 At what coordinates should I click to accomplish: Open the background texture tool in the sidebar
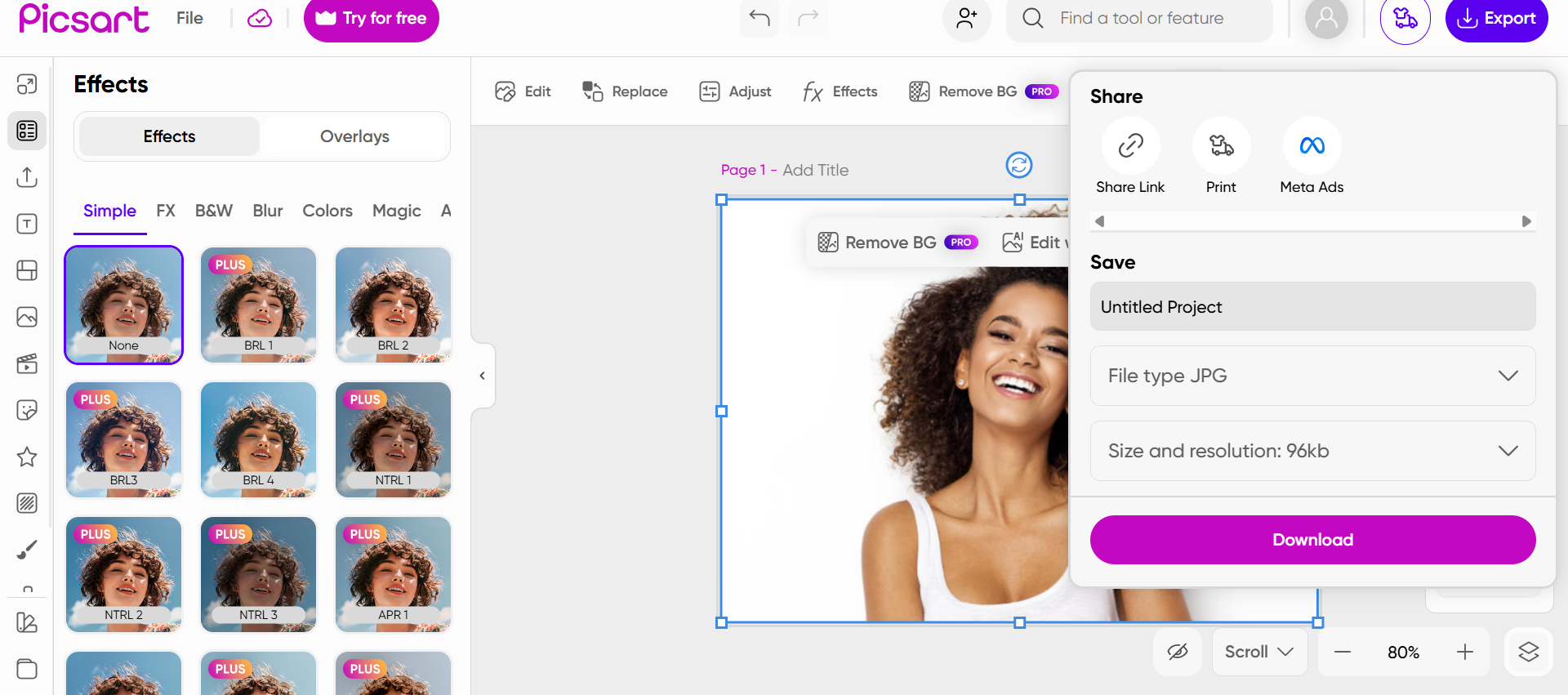(x=27, y=503)
